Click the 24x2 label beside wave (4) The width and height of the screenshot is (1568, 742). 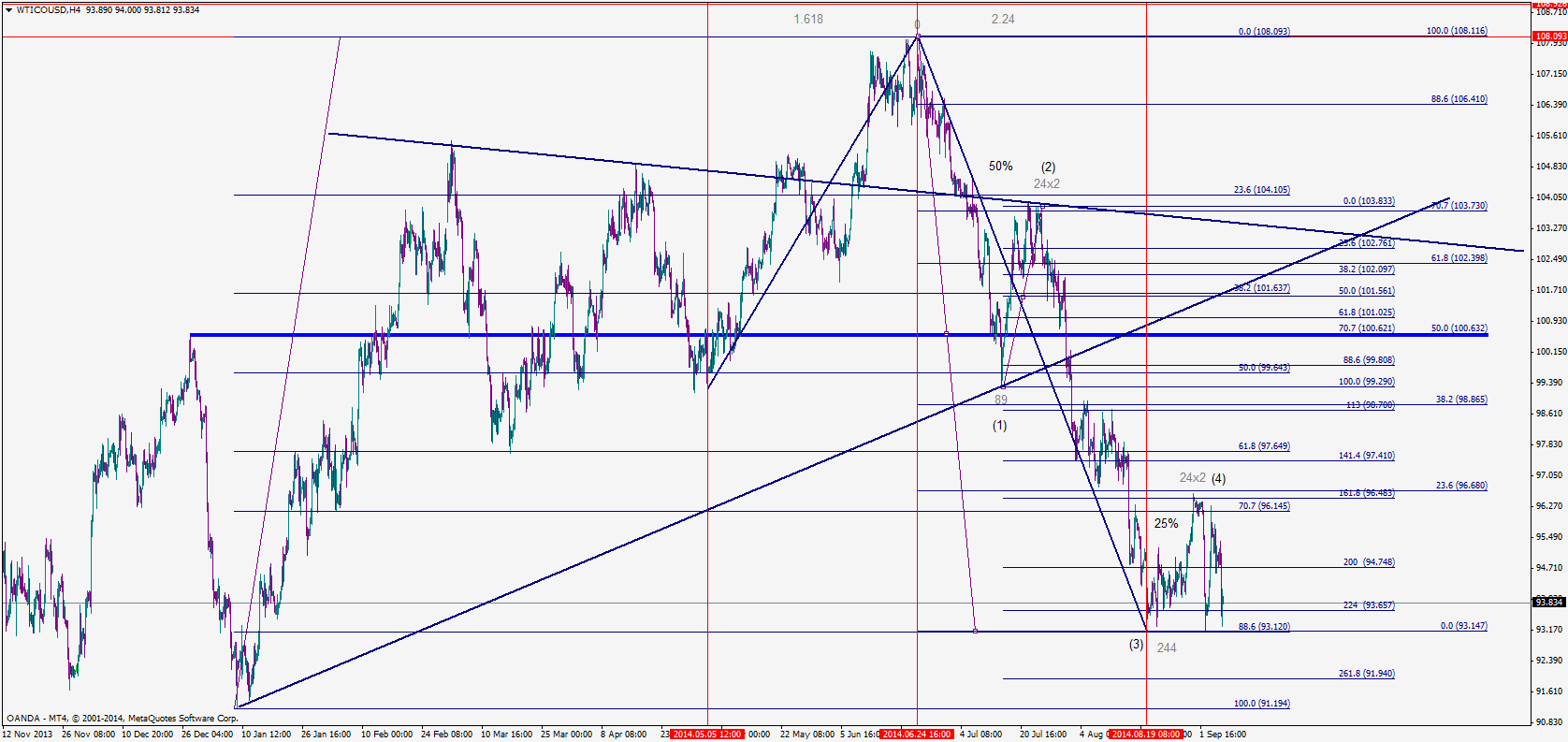(1193, 477)
